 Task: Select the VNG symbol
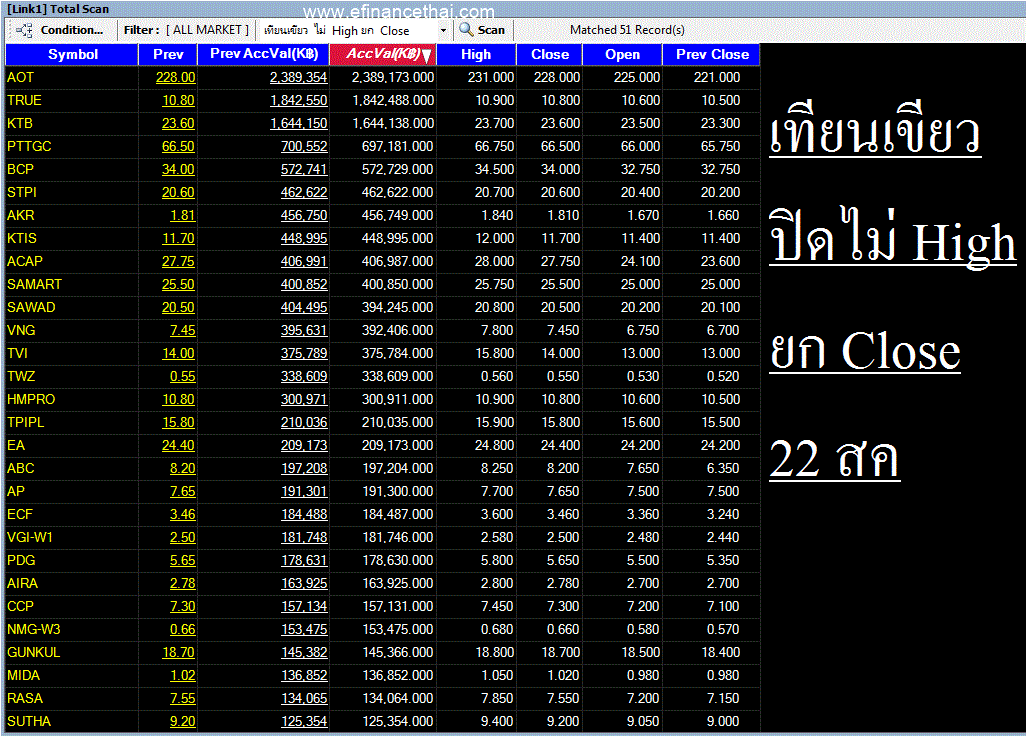coord(21,330)
